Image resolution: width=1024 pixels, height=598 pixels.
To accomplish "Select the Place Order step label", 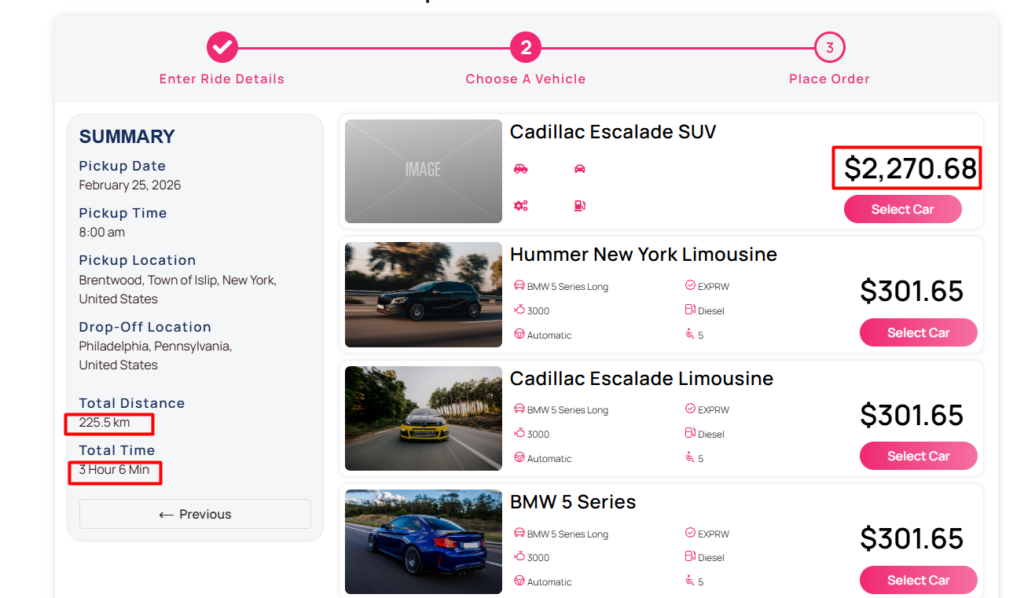I will click(x=829, y=78).
